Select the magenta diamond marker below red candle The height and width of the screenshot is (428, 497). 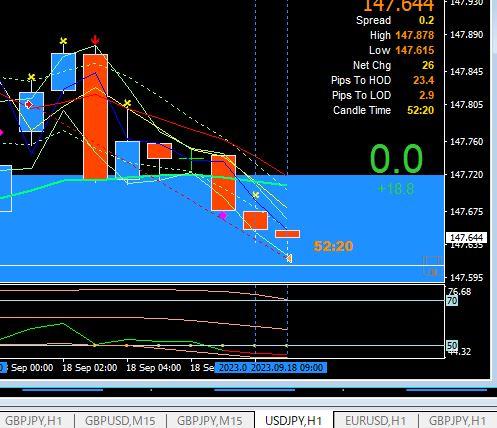223,215
